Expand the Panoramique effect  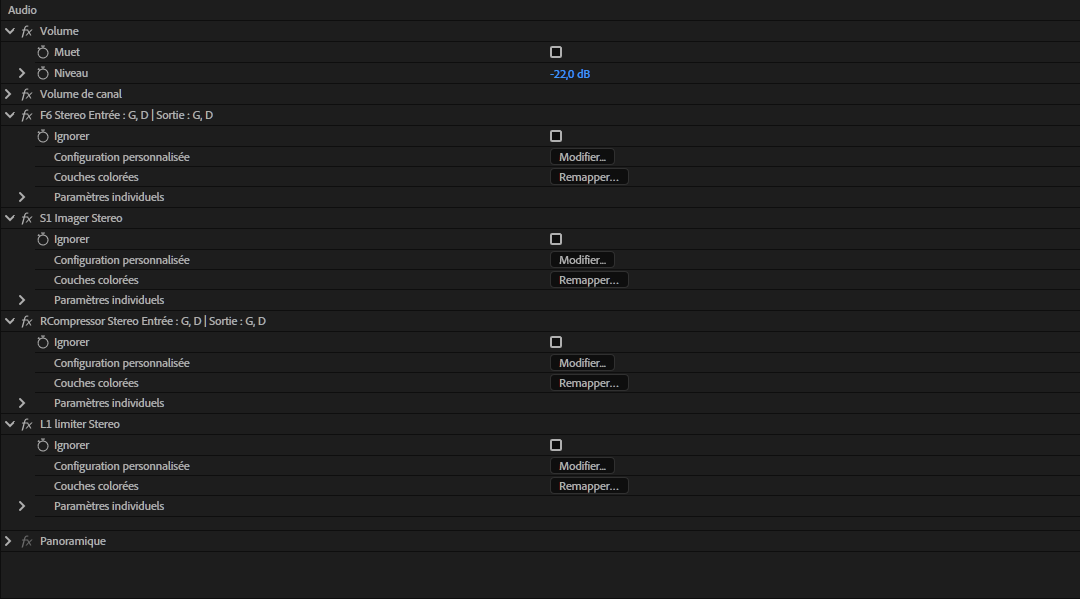pyautogui.click(x=8, y=541)
